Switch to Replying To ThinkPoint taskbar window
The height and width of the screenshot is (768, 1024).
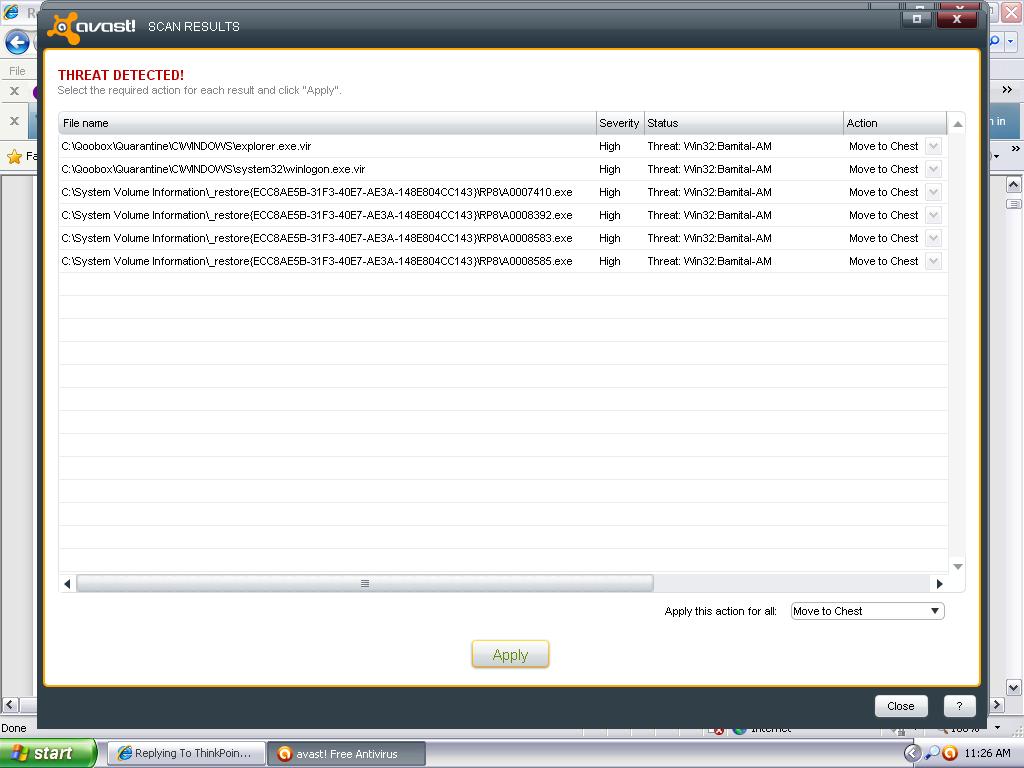click(186, 753)
